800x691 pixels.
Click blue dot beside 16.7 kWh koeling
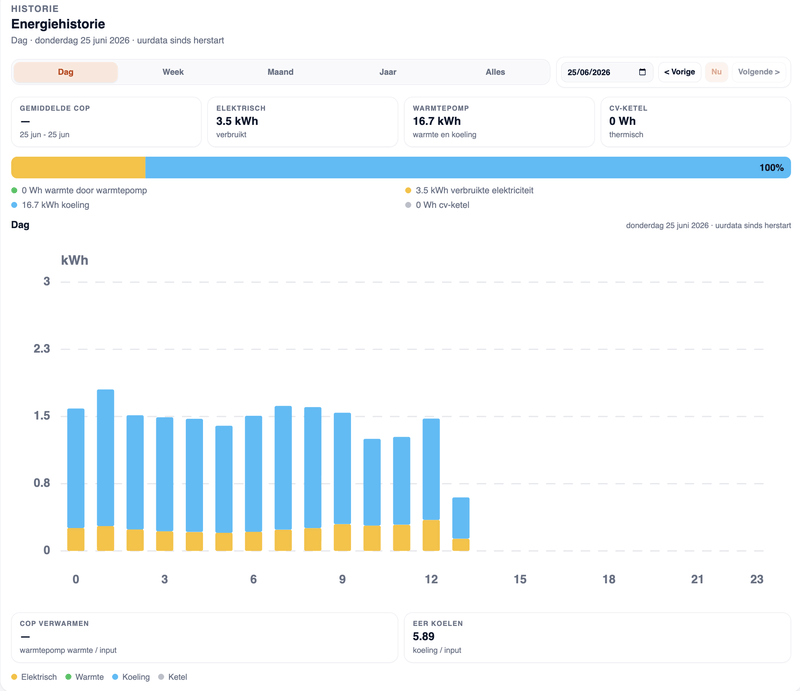coord(14,205)
